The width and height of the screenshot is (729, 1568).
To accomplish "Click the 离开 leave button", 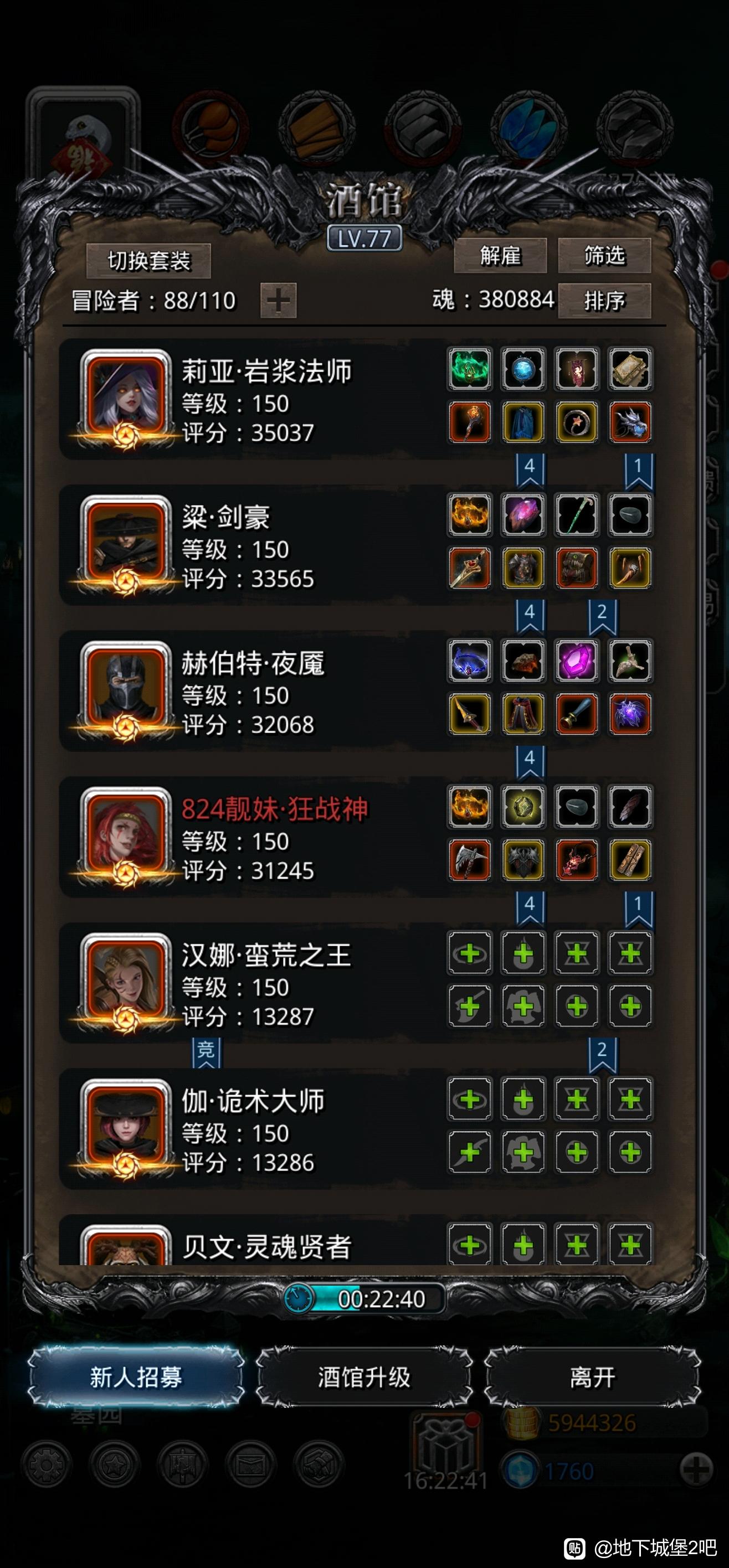I will (593, 1377).
